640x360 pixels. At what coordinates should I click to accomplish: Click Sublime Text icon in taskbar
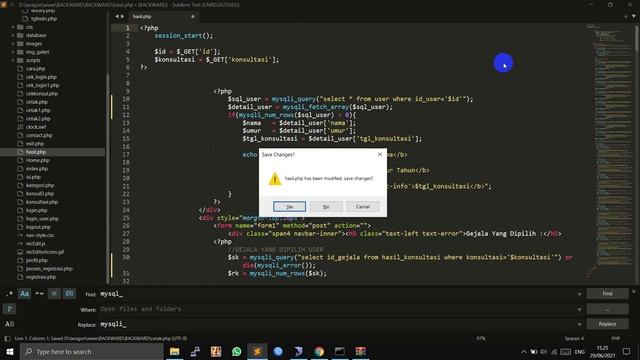[257, 351]
